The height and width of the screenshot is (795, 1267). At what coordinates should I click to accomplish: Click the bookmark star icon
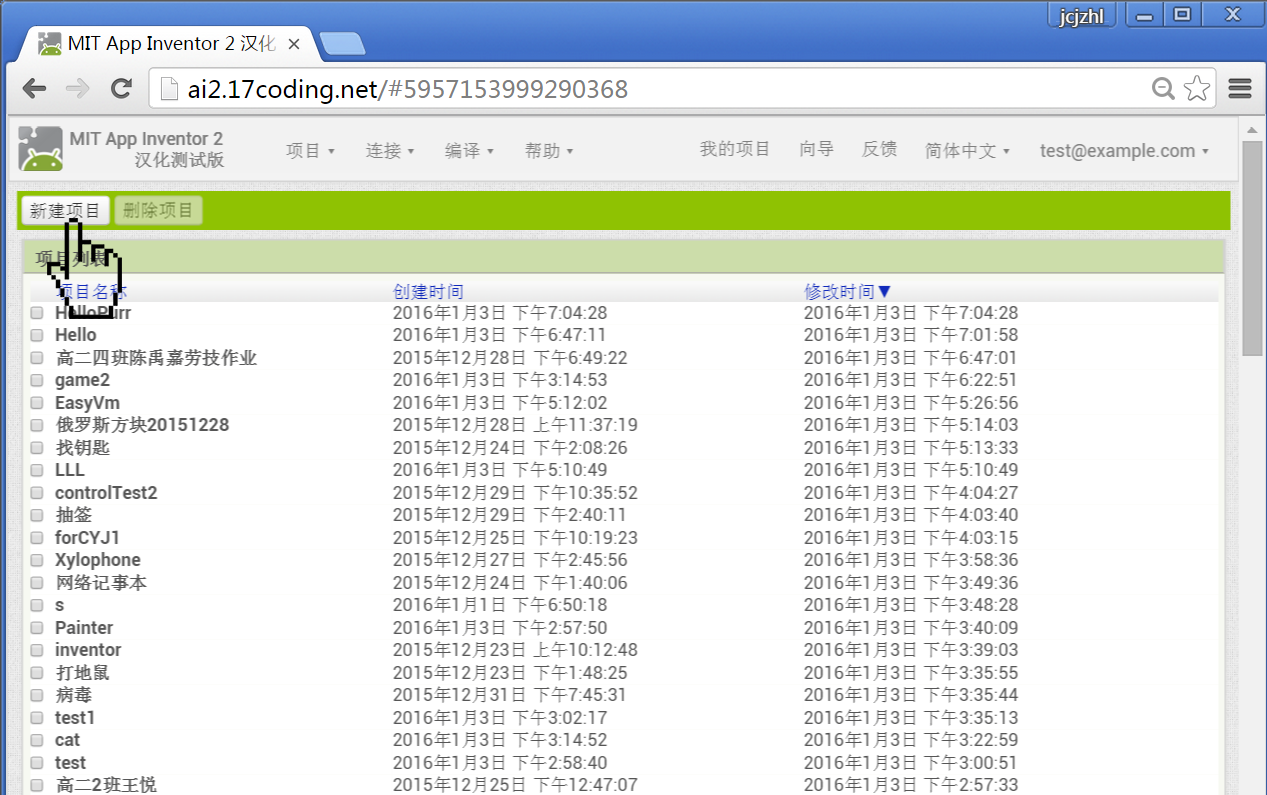click(1196, 89)
